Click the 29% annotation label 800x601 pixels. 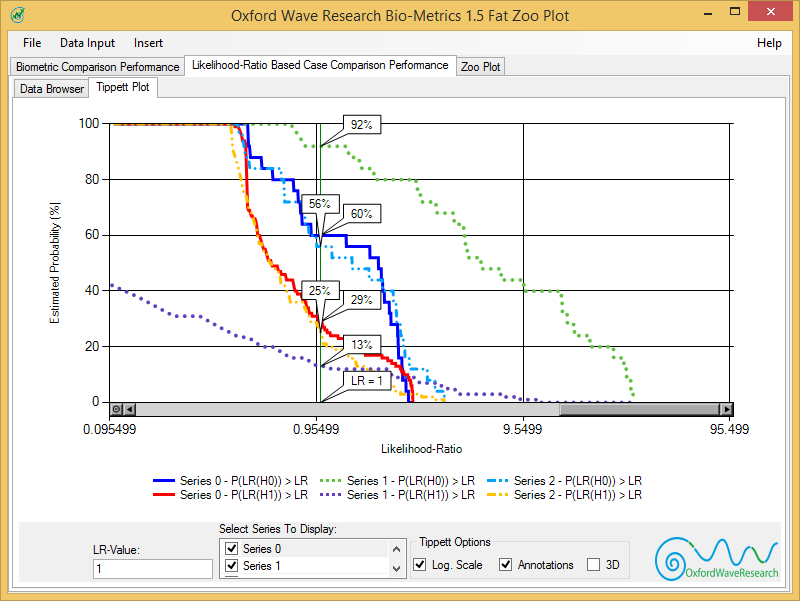362,300
